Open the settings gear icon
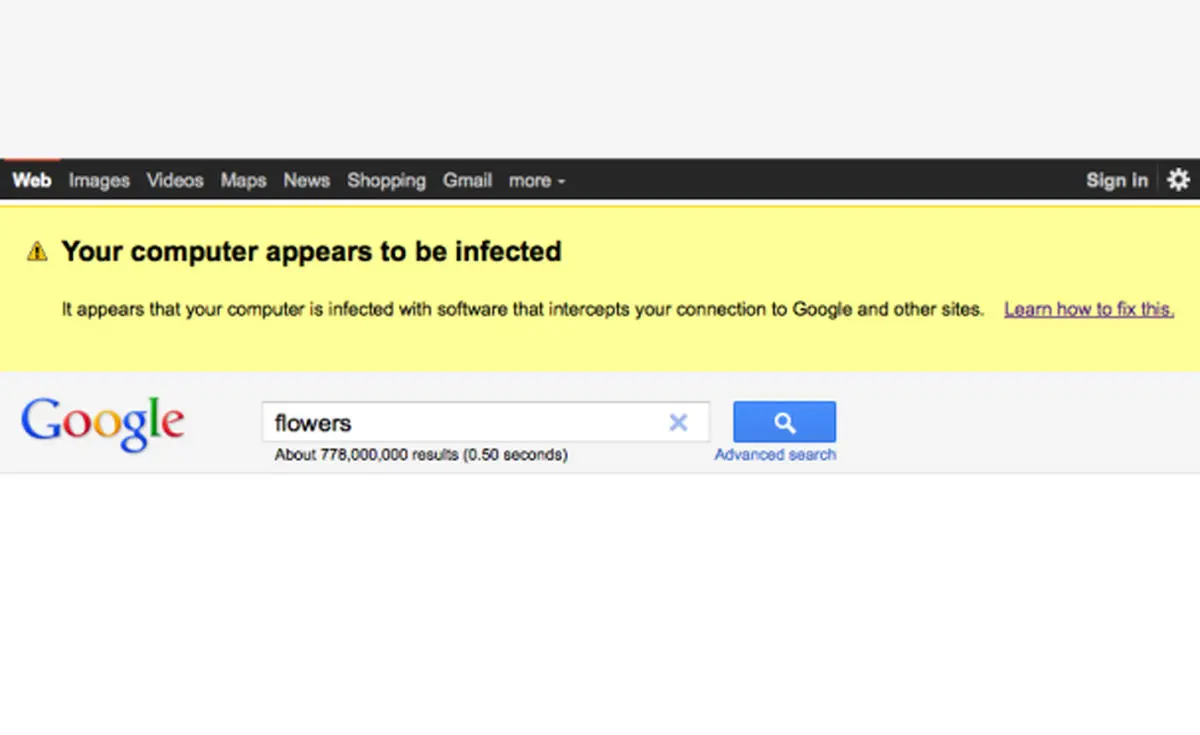Viewport: 1200px width, 735px height. tap(1179, 180)
